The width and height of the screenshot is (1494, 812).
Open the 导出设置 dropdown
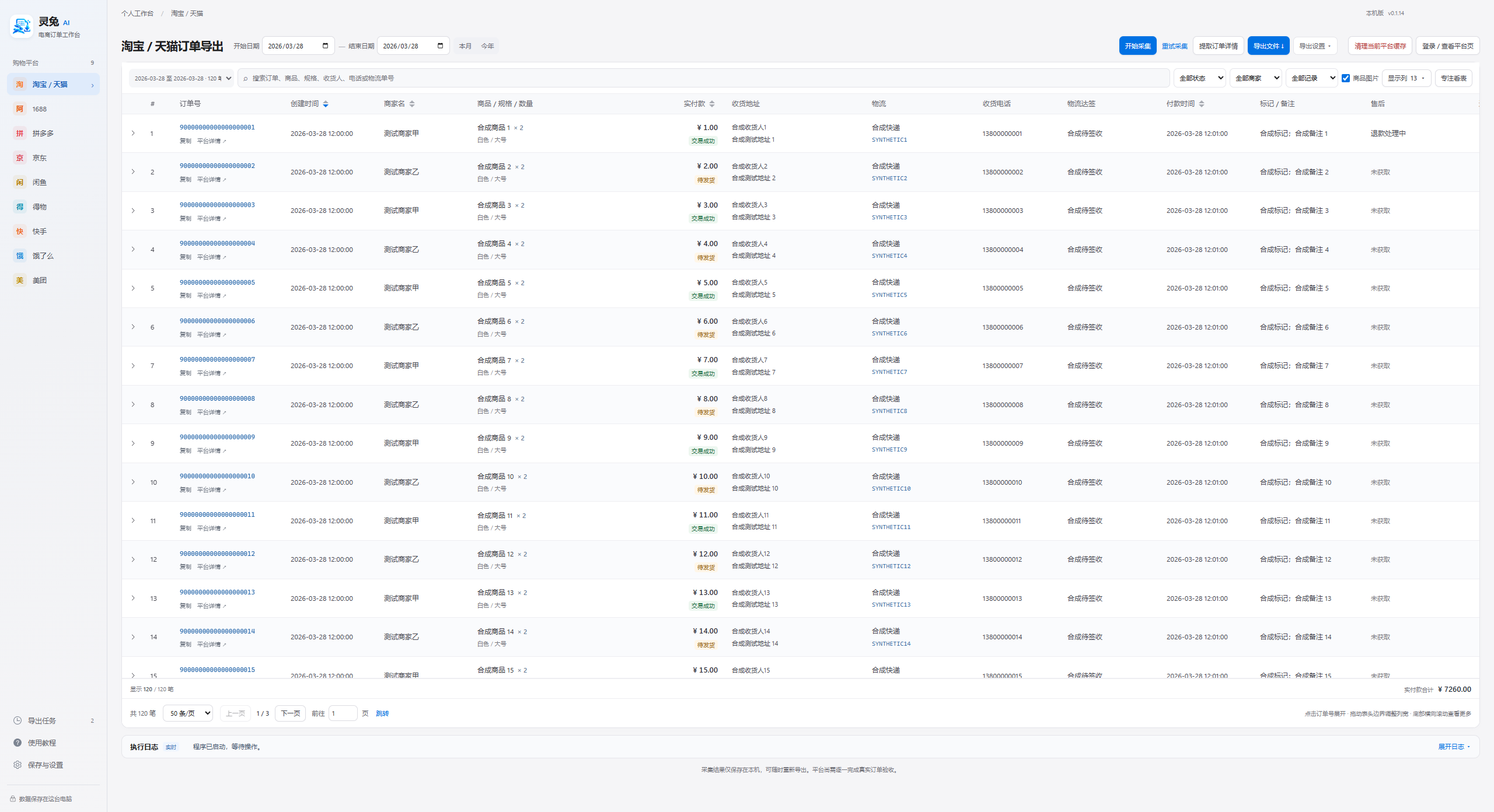pos(1315,46)
